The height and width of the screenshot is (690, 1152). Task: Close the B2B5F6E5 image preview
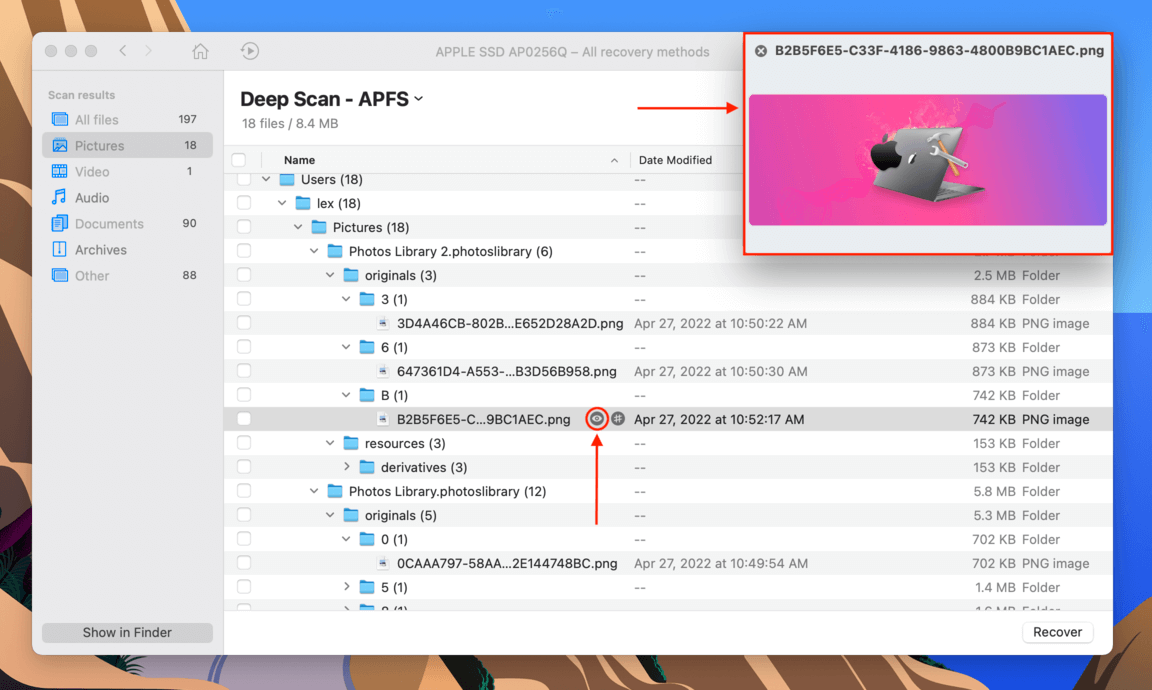pyautogui.click(x=761, y=51)
